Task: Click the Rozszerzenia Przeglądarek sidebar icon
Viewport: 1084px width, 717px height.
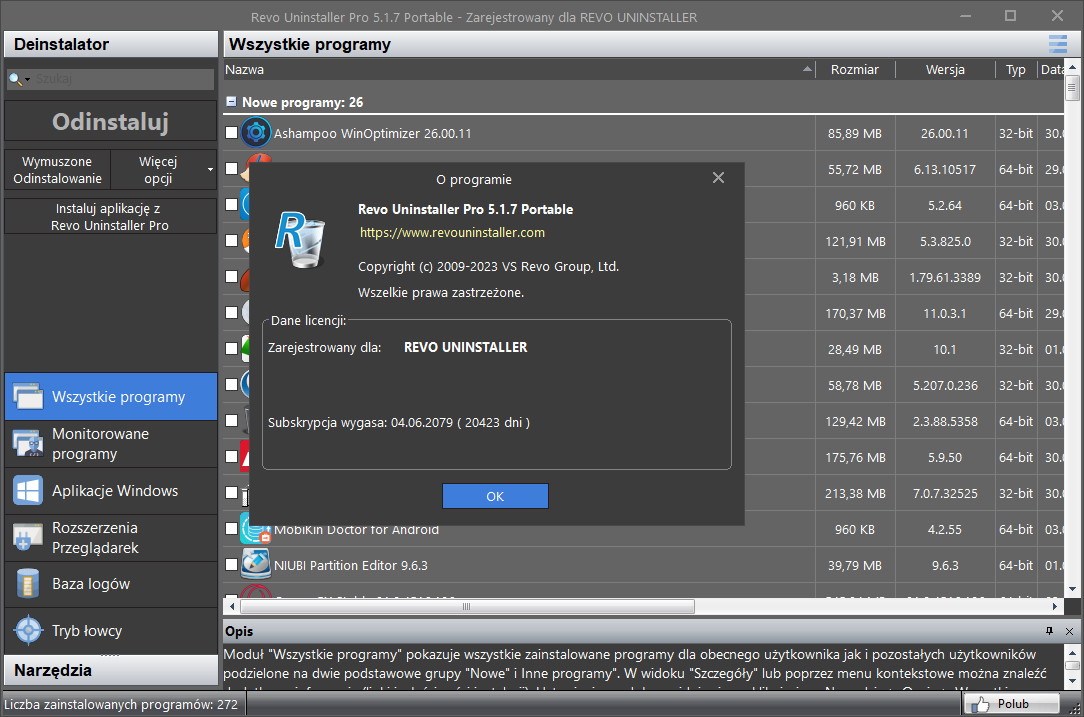Action: point(28,538)
